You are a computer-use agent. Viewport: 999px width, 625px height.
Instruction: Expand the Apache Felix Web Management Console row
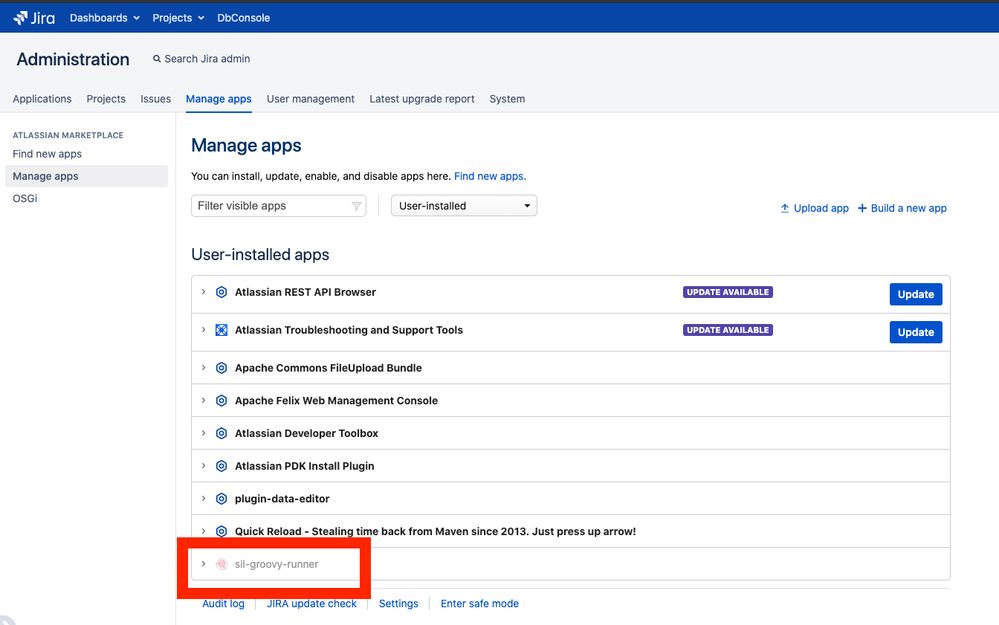pyautogui.click(x=203, y=400)
